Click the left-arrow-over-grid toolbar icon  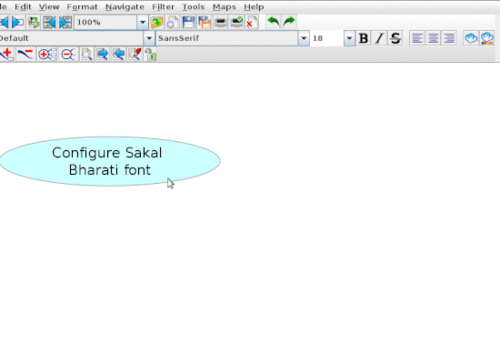pos(49,22)
